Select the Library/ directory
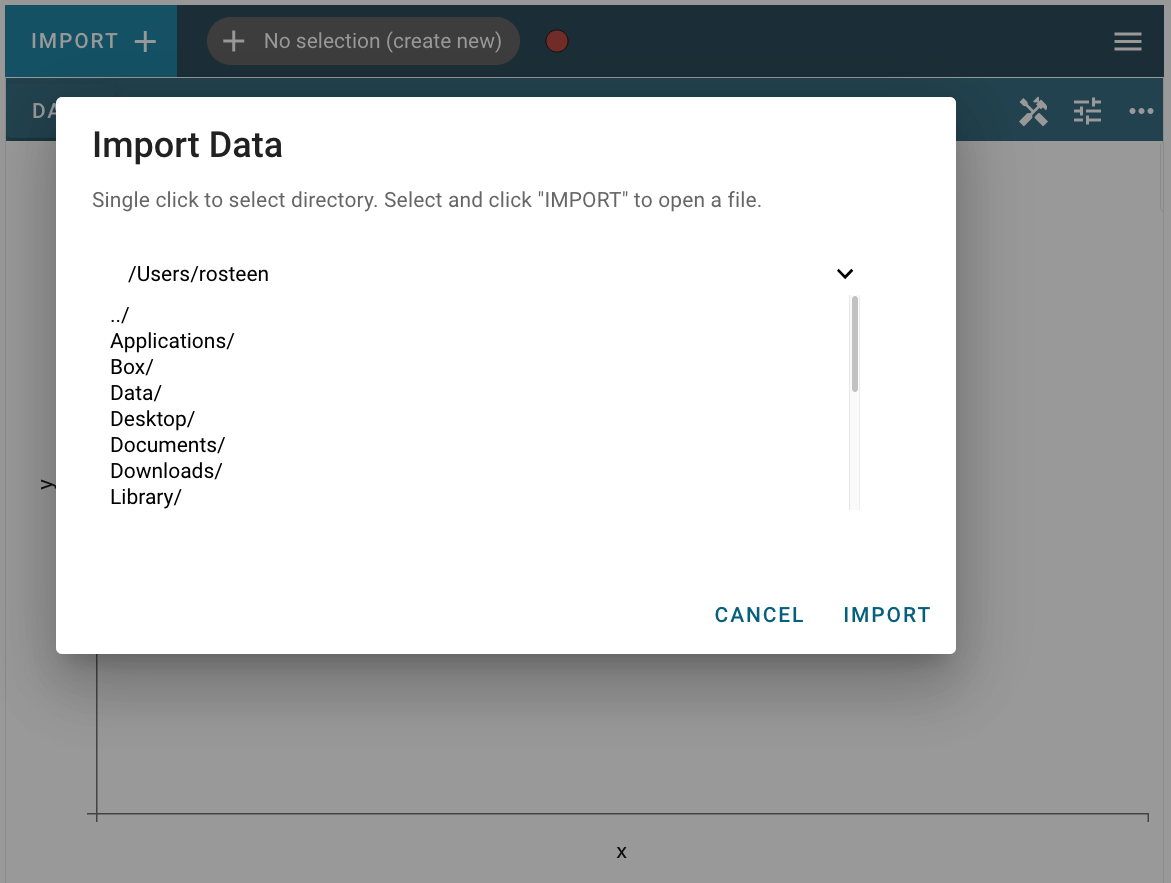 pyautogui.click(x=146, y=498)
